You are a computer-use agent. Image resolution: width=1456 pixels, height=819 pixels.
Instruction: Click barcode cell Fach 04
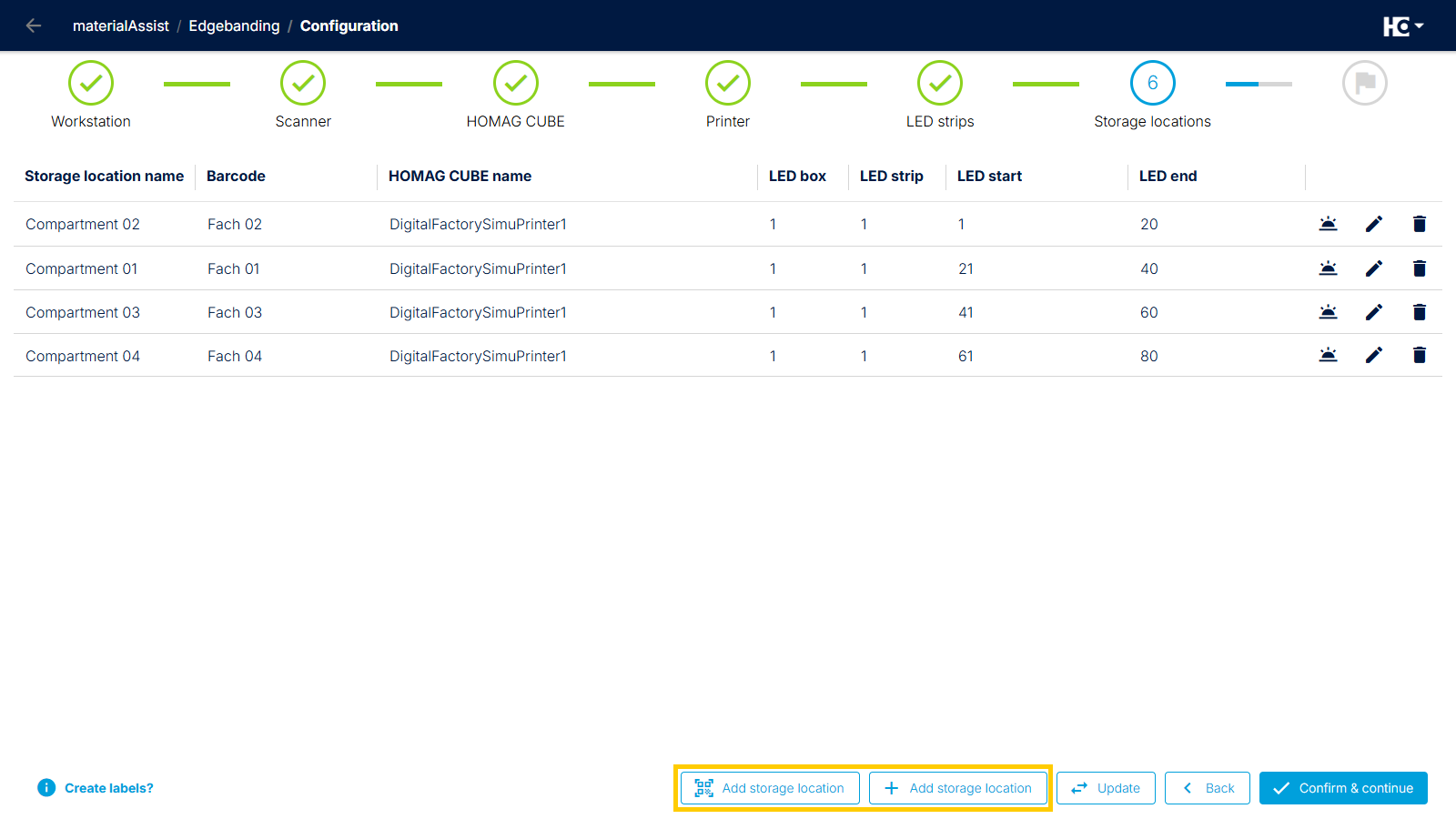[x=235, y=356]
